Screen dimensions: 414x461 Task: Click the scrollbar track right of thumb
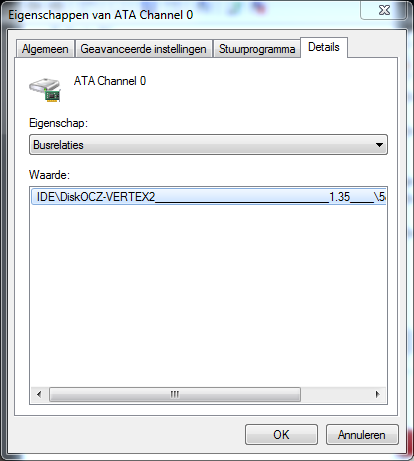[335, 394]
